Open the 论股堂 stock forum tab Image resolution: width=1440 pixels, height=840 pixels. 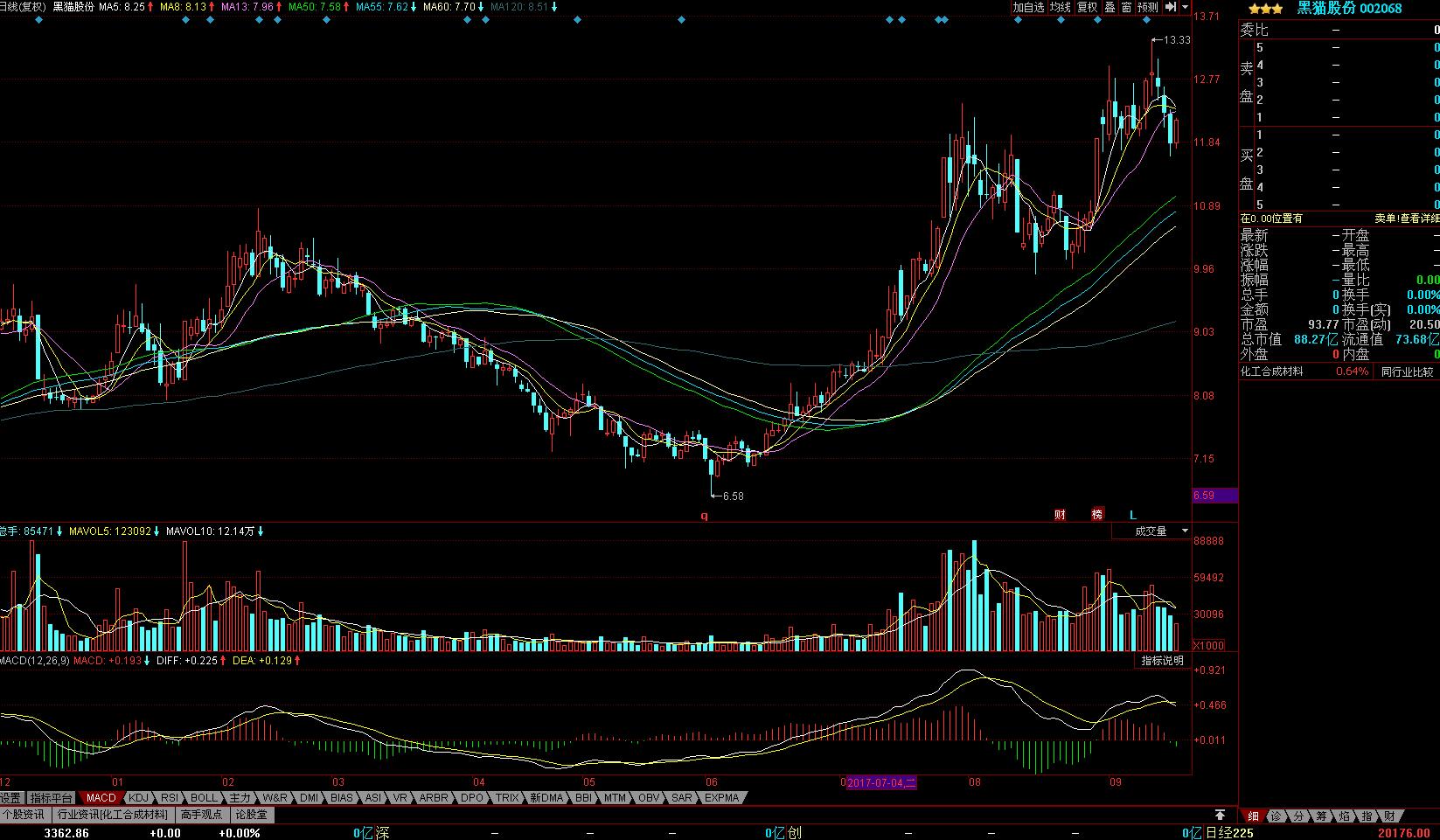tap(253, 815)
